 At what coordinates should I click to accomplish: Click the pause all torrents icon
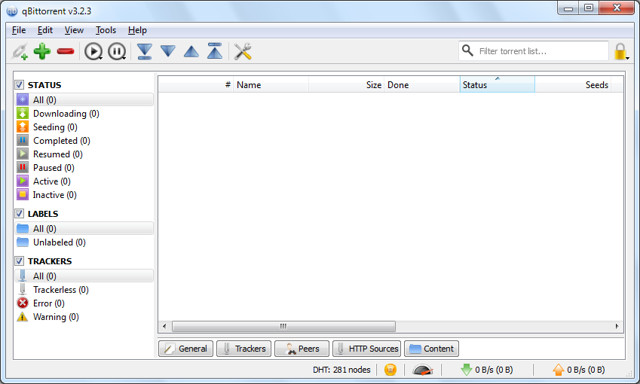click(117, 51)
